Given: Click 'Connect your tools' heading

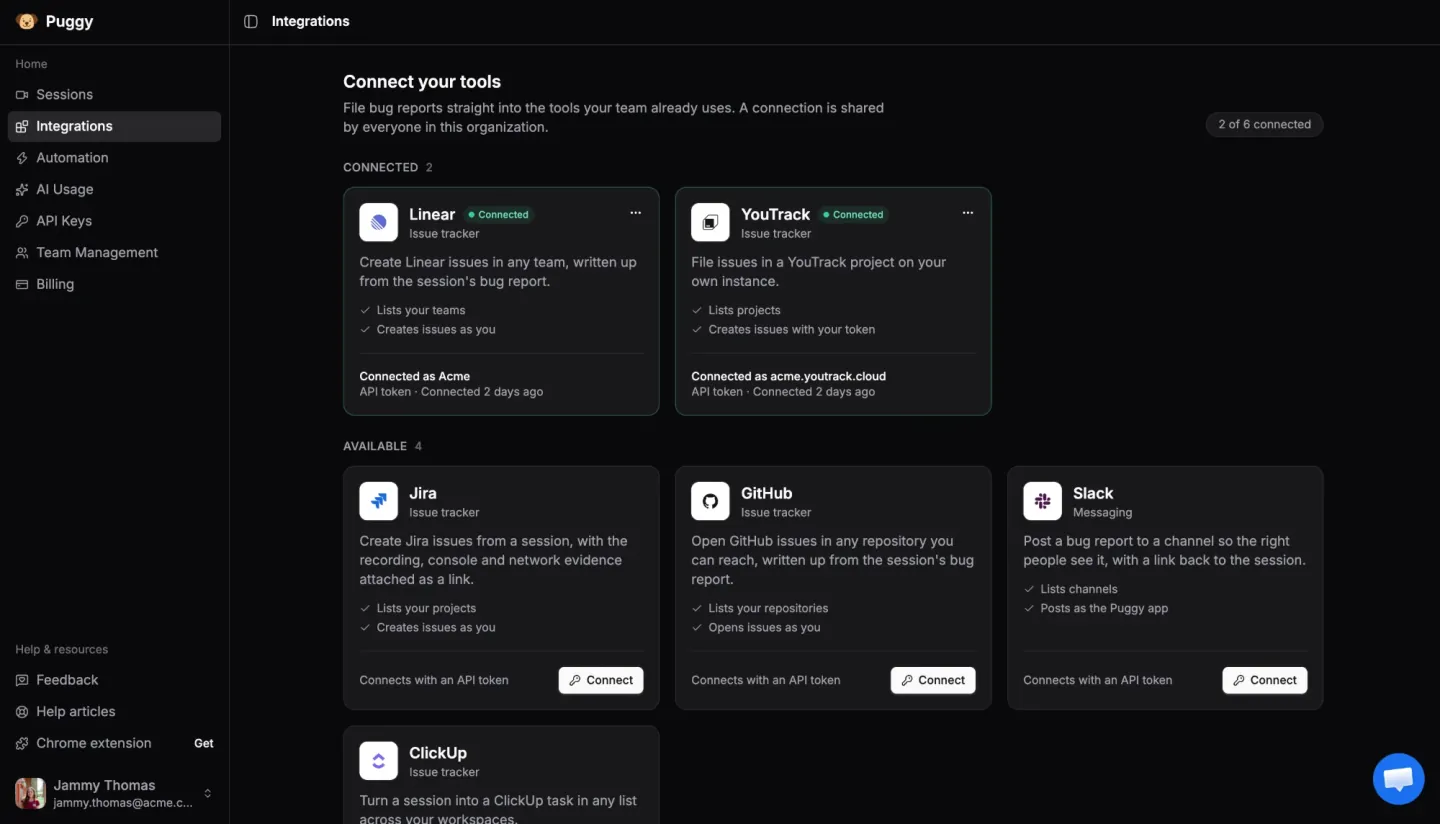Looking at the screenshot, I should 422,82.
